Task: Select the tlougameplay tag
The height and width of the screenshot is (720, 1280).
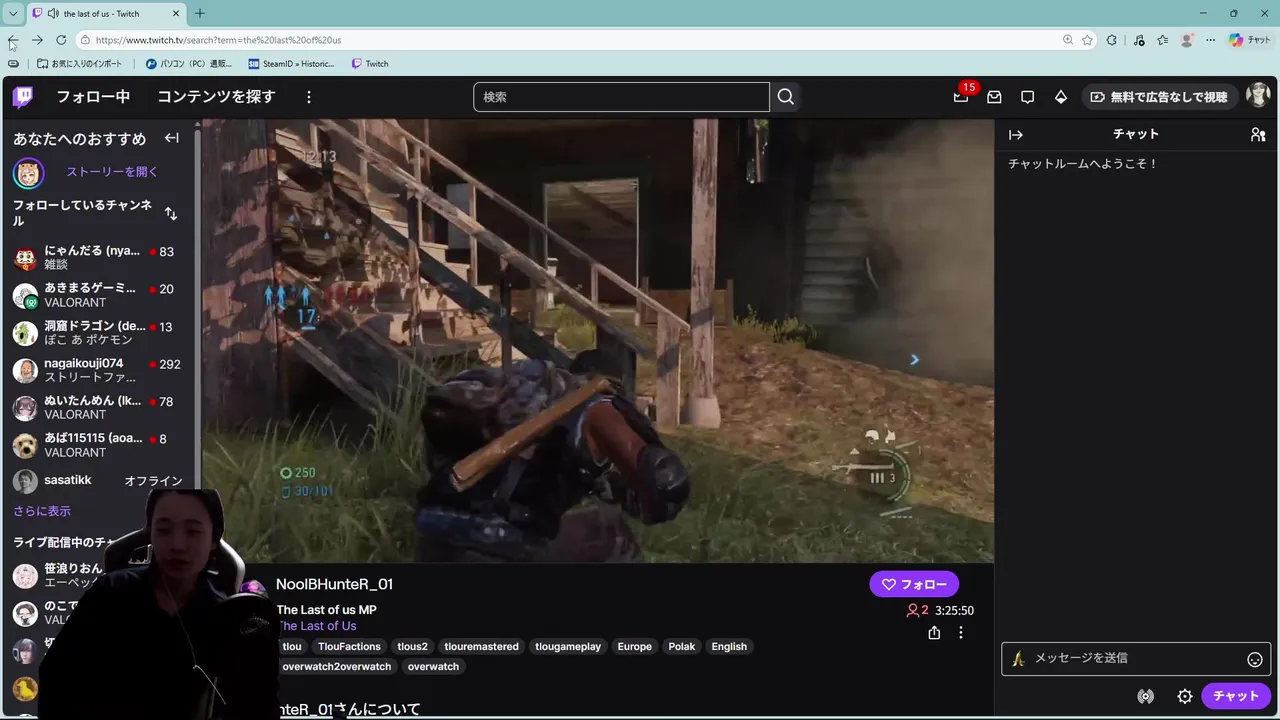Action: click(568, 647)
